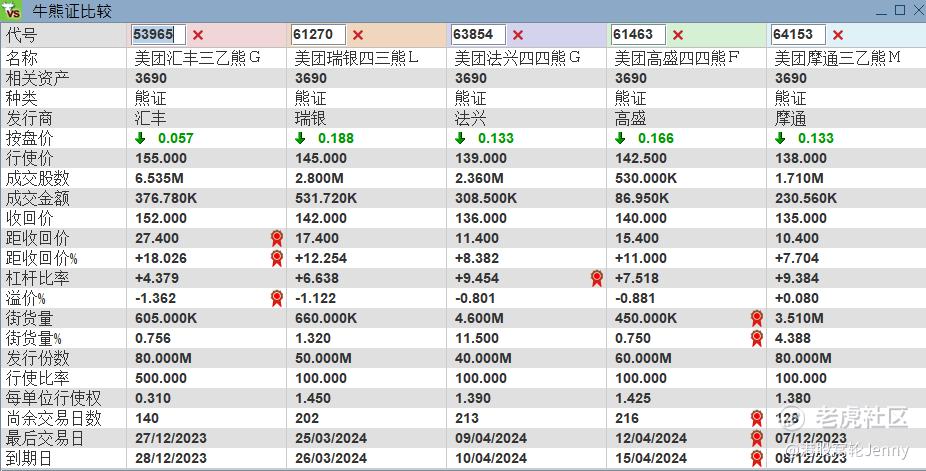Click red ribbon badge beside 15/04/2024
The width and height of the screenshot is (926, 471).
[x=757, y=459]
